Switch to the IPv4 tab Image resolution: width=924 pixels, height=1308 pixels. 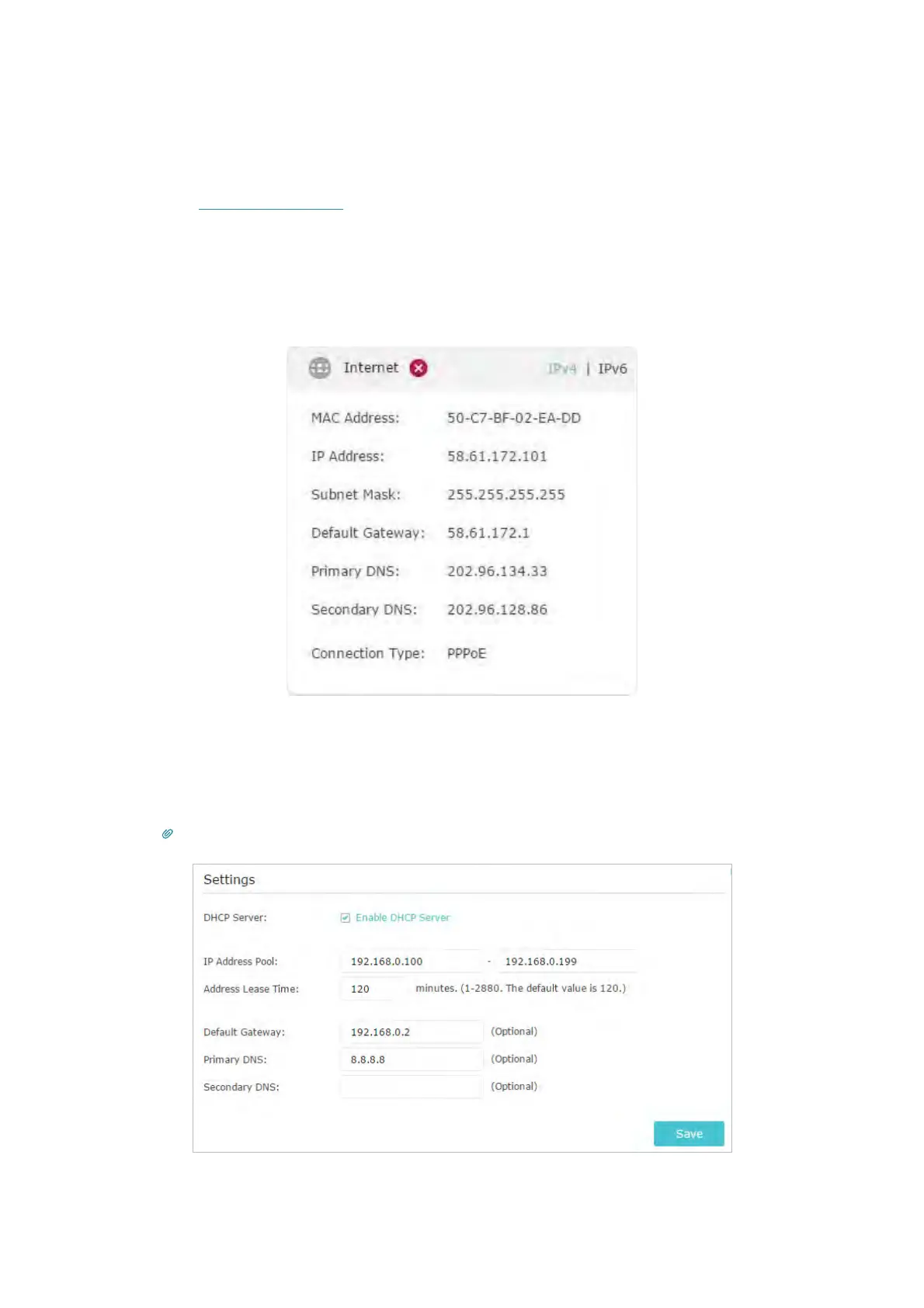point(561,369)
